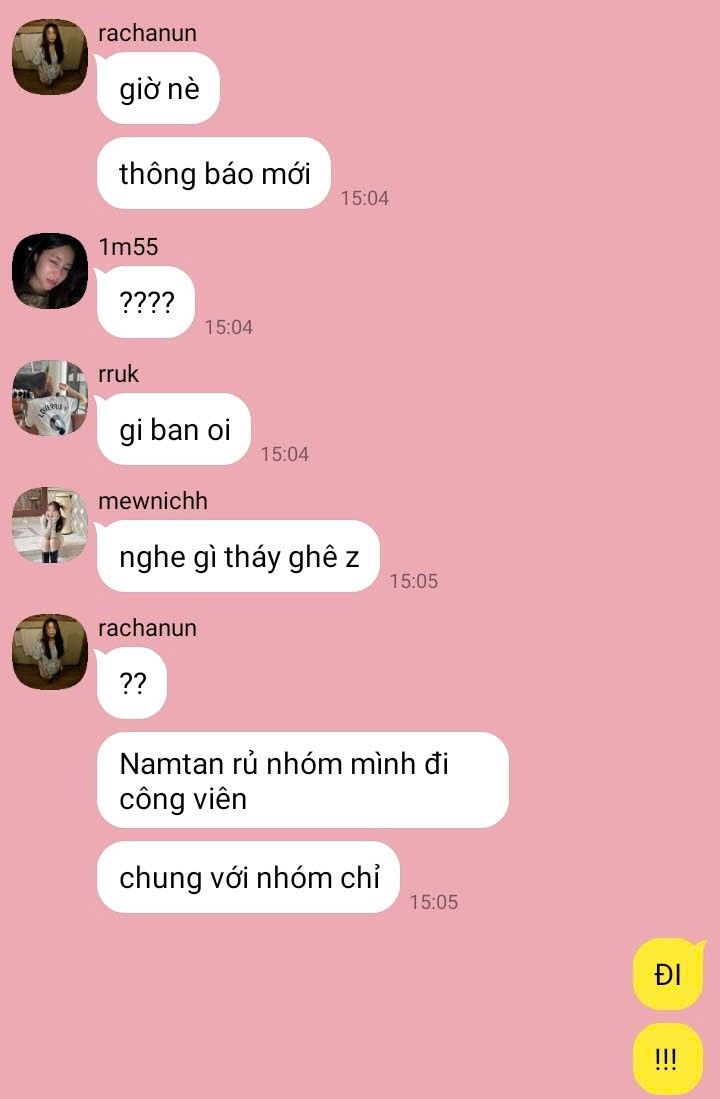Select the "giờ nè" message bubble
The image size is (720, 1099).
(158, 88)
